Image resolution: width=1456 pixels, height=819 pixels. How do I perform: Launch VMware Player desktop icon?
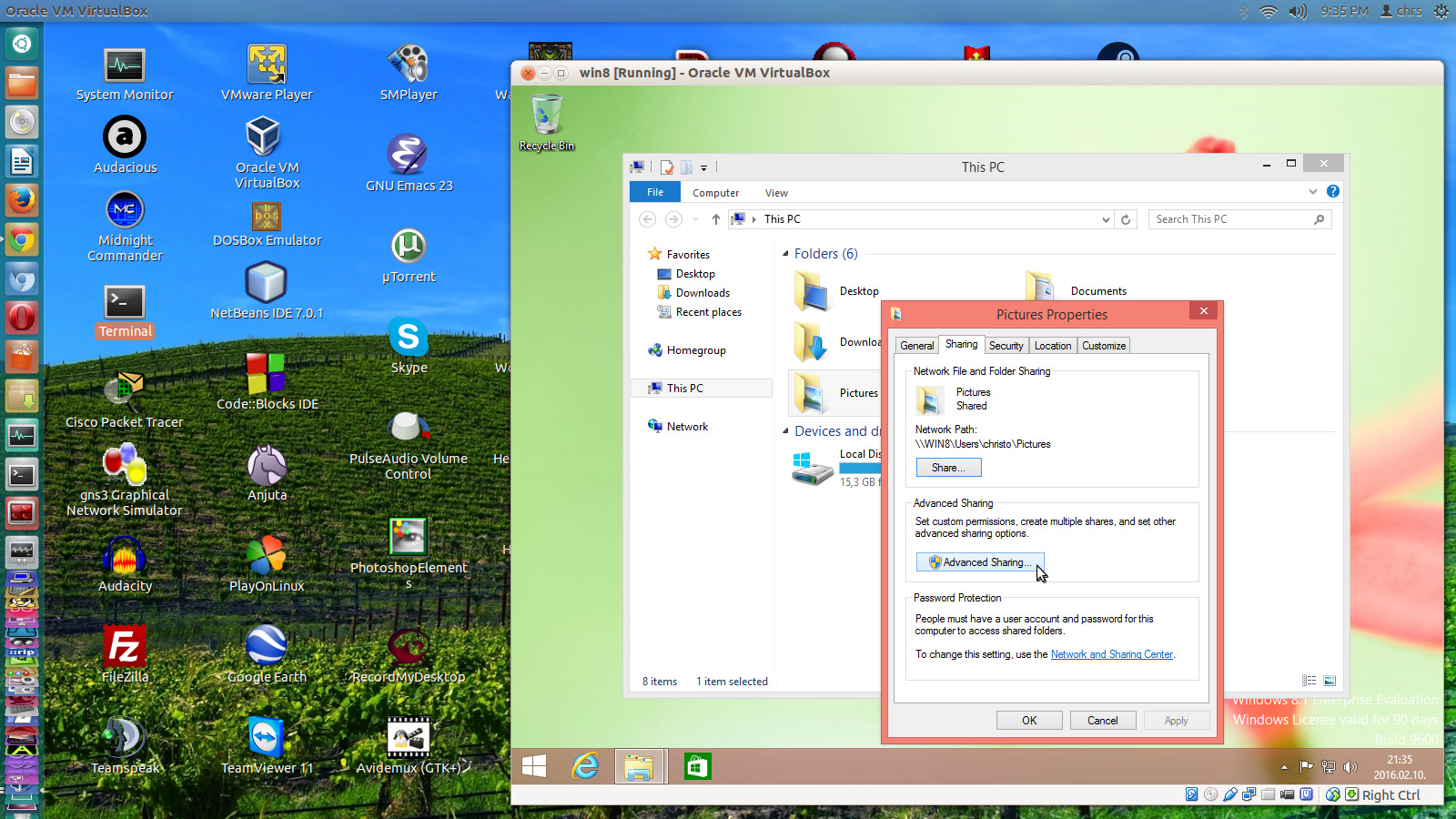(x=267, y=66)
